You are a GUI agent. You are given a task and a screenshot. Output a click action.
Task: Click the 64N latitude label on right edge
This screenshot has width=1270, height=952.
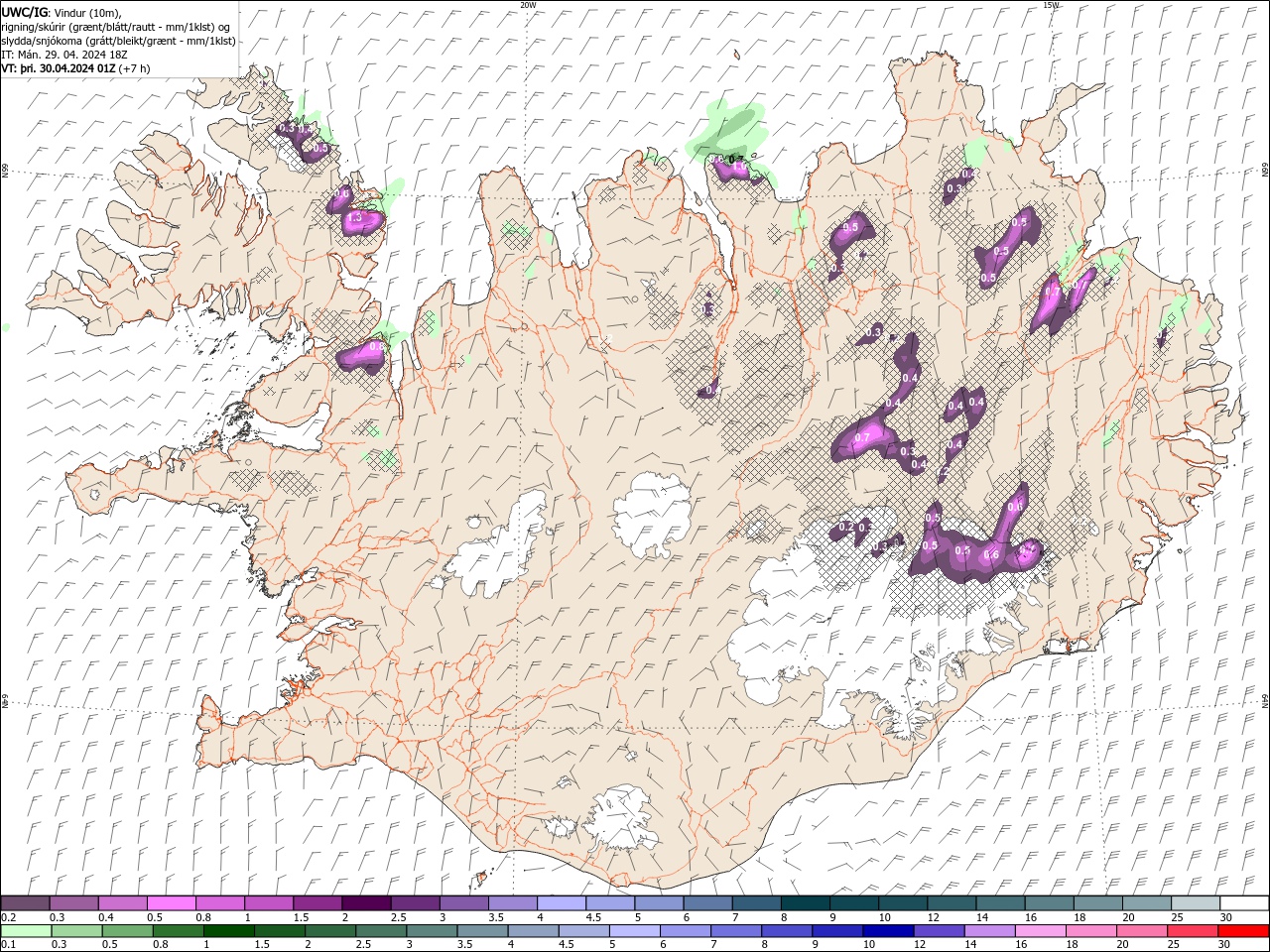tap(1265, 699)
